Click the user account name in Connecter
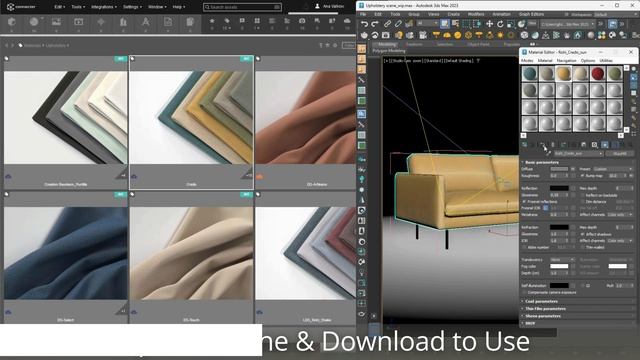The height and width of the screenshot is (360, 640). coord(333,7)
